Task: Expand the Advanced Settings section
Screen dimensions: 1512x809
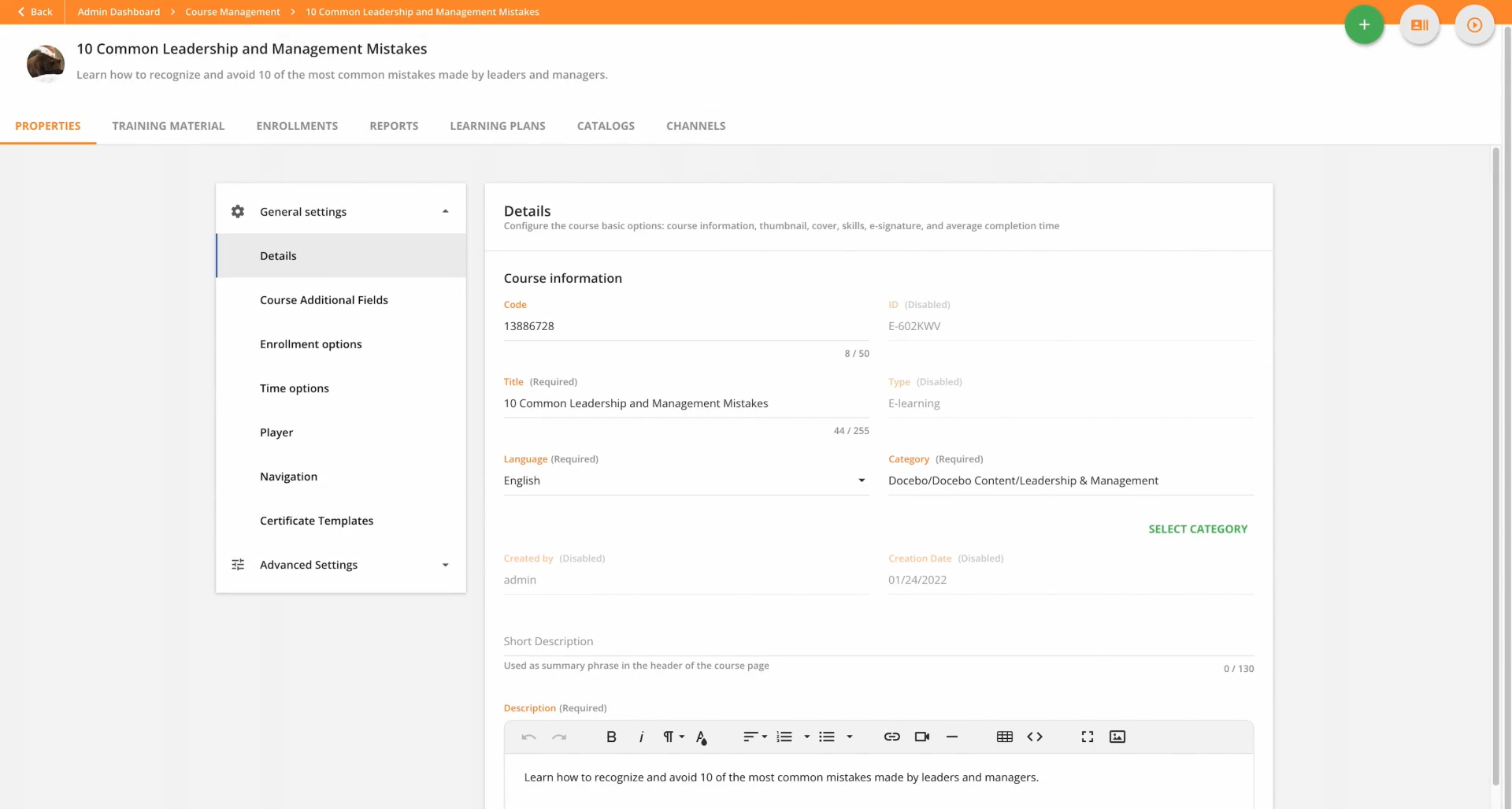Action: coord(445,565)
